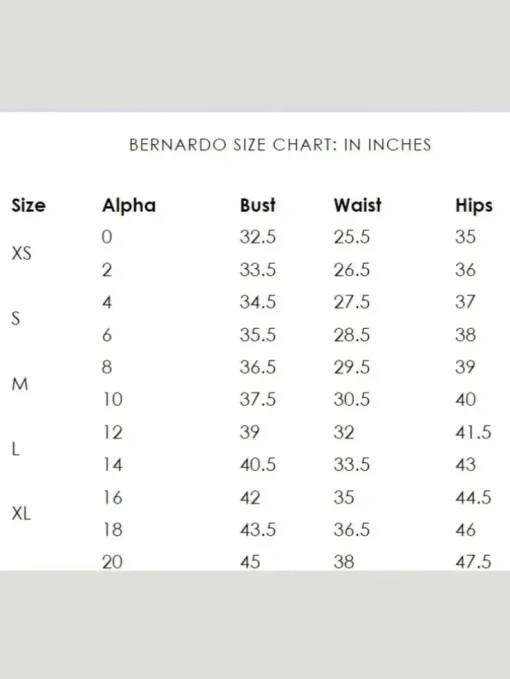Image resolution: width=510 pixels, height=679 pixels.
Task: Select the L size label
Action: click(x=16, y=449)
